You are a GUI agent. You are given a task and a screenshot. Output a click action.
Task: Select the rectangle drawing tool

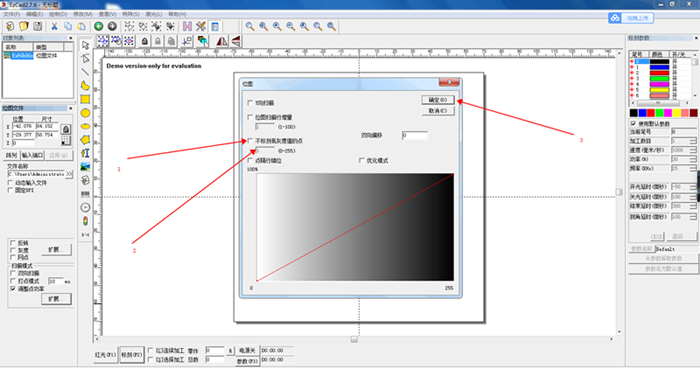coord(85,99)
